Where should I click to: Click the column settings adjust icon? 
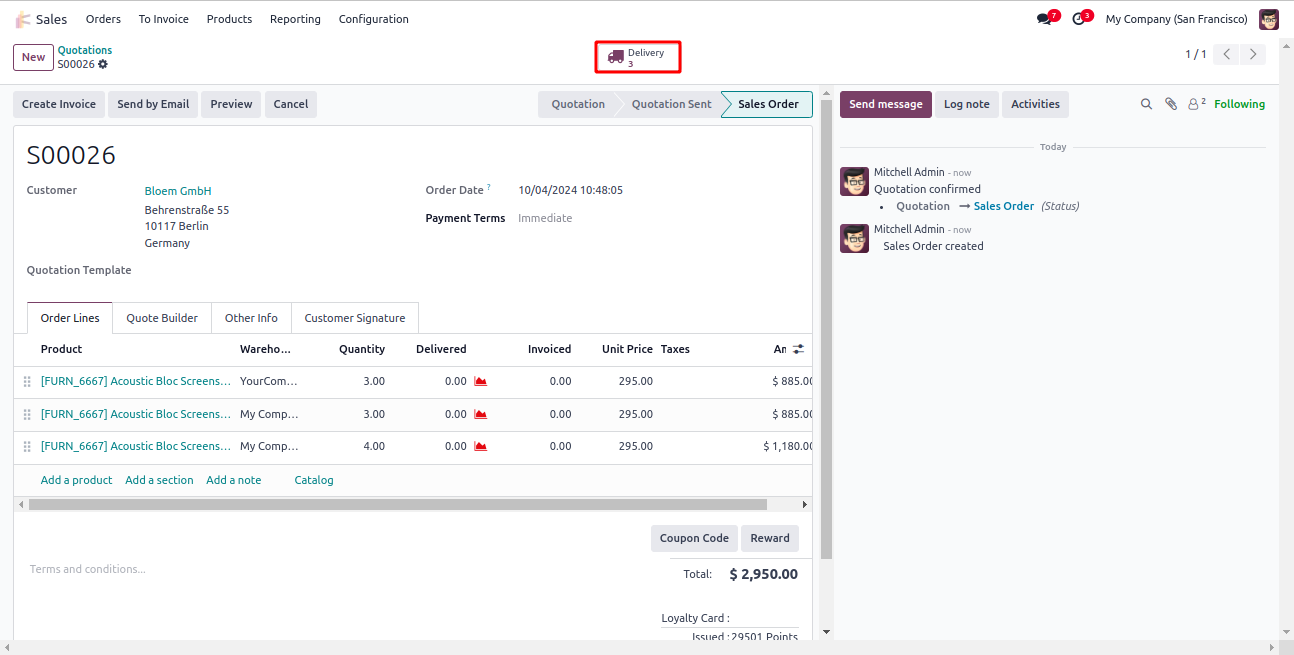point(798,349)
